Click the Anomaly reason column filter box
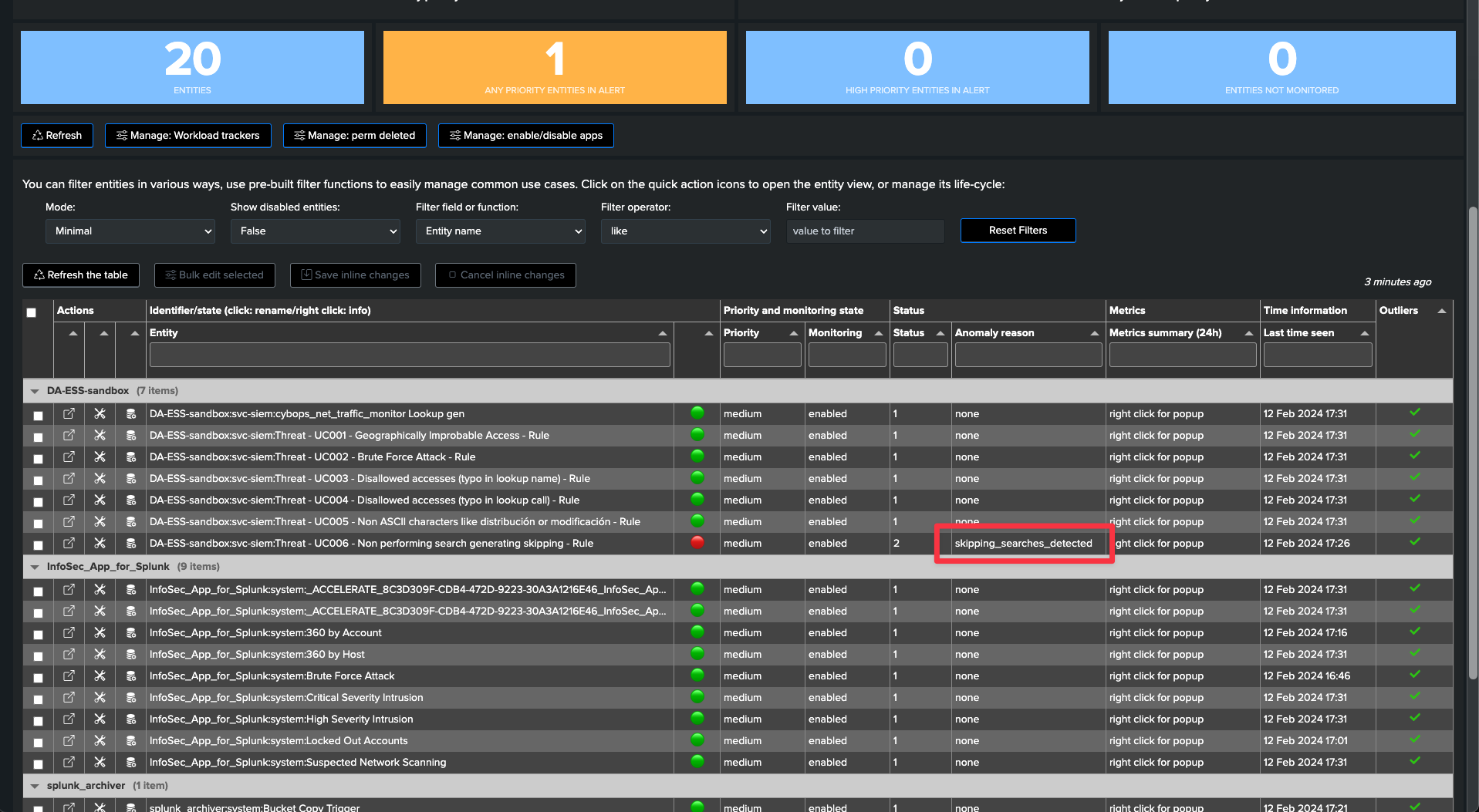This screenshot has width=1479, height=812. tap(1028, 355)
